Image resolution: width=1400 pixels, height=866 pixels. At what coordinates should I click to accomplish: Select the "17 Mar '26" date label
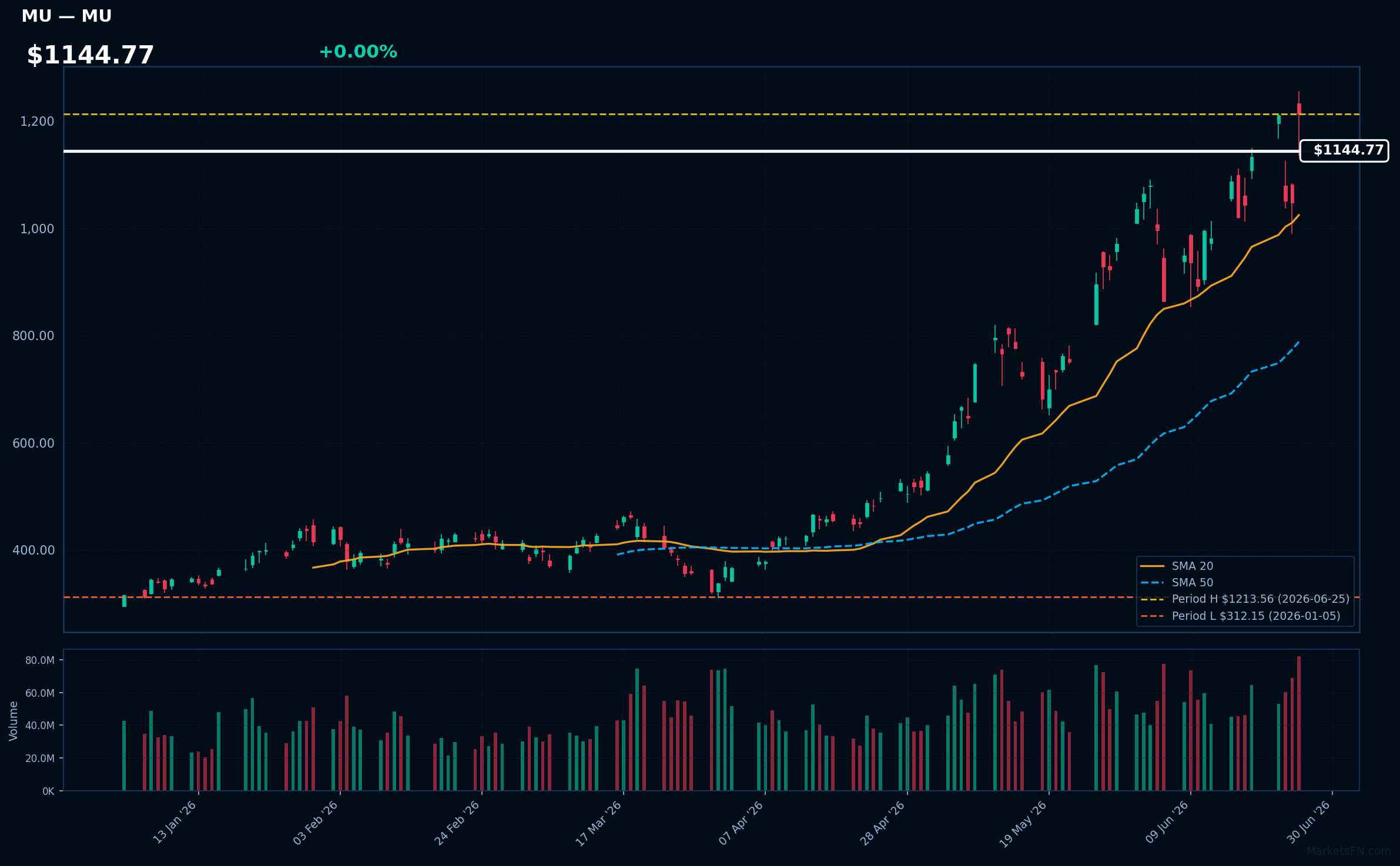pos(599,823)
